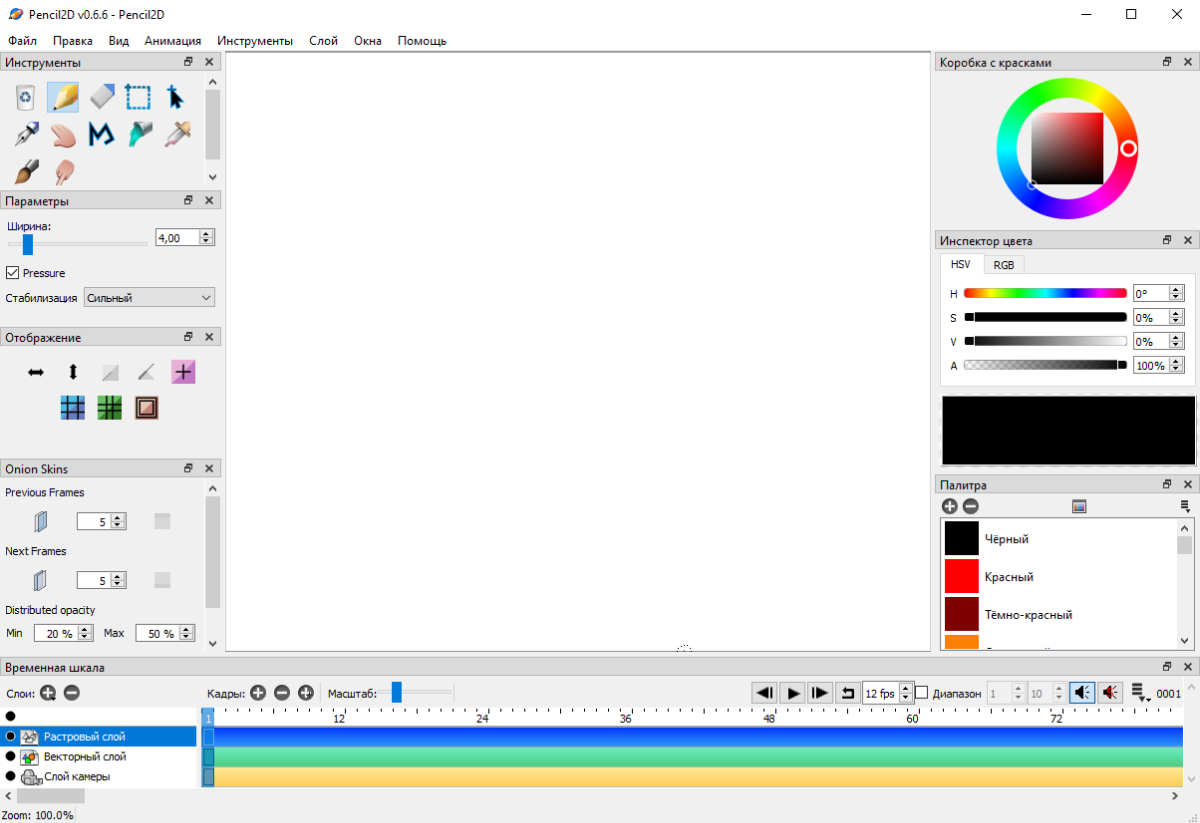Increase the Ширина width value
The image size is (1200, 823).
click(x=206, y=234)
